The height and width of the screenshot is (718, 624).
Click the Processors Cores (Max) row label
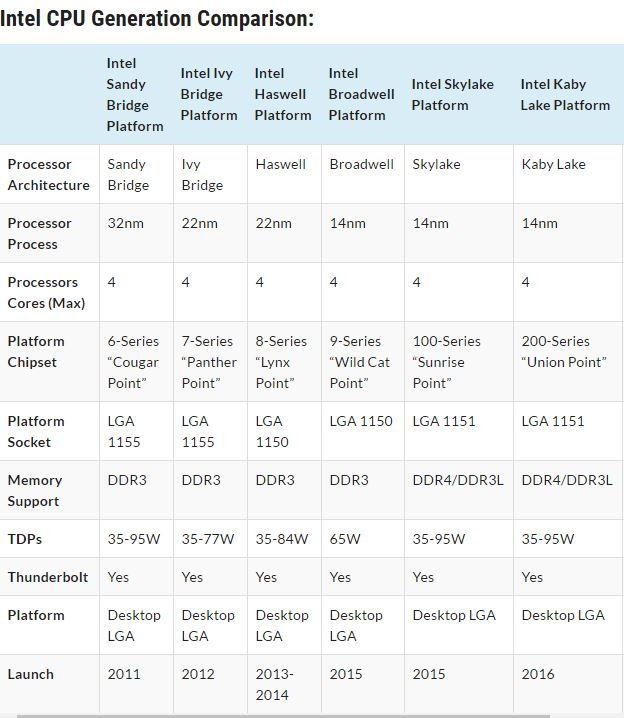[46, 293]
